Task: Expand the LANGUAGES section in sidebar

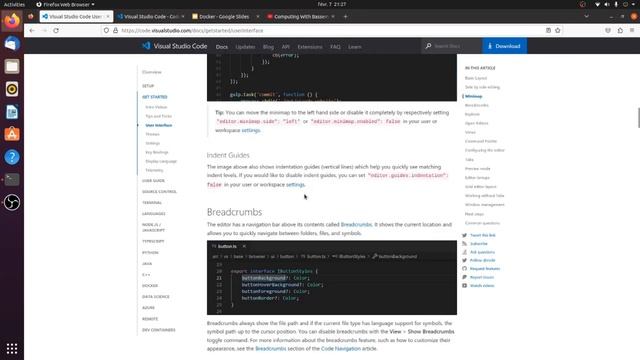Action: click(154, 214)
